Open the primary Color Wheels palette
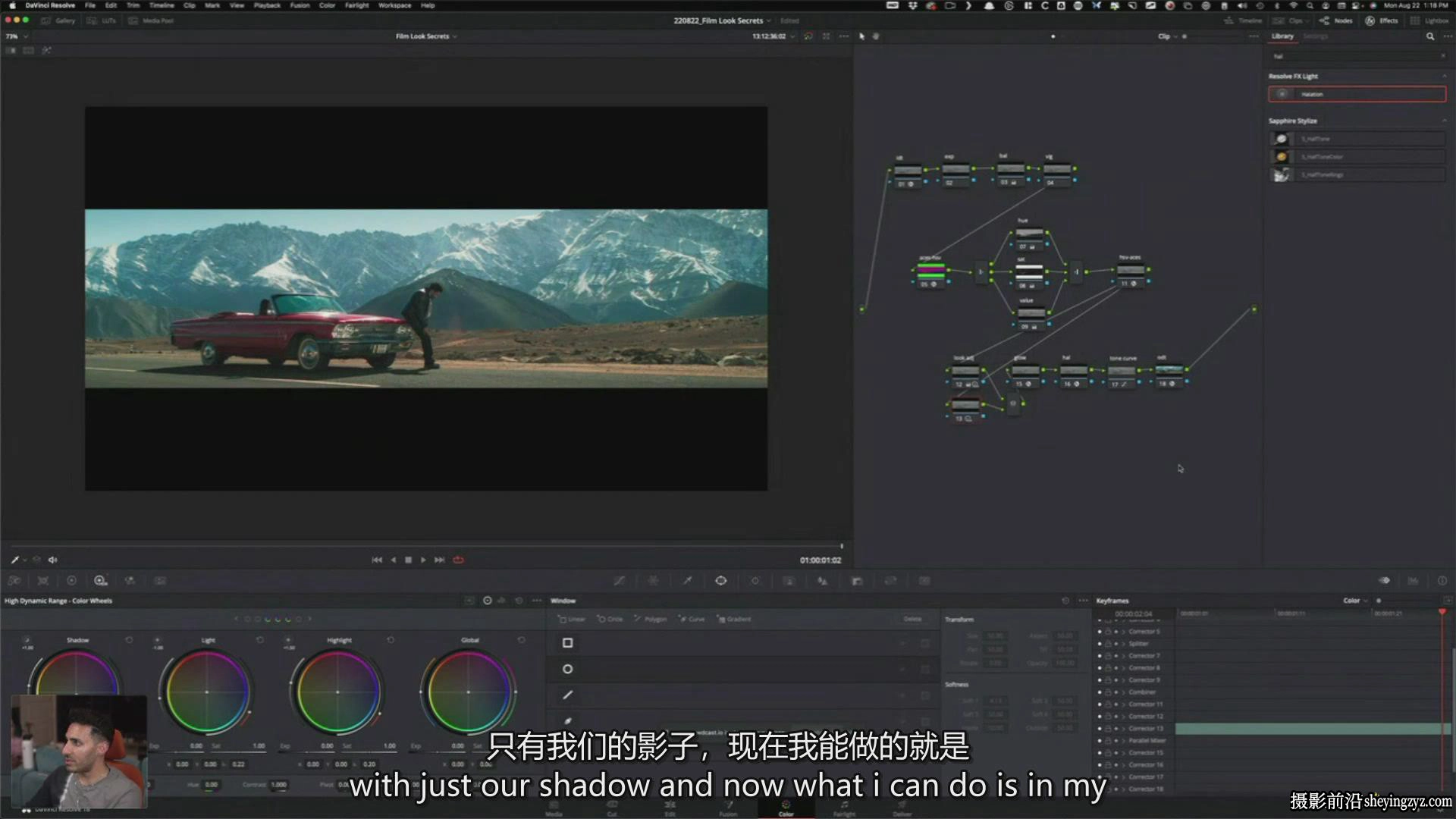Screen dimensions: 1456x819 click(x=71, y=581)
